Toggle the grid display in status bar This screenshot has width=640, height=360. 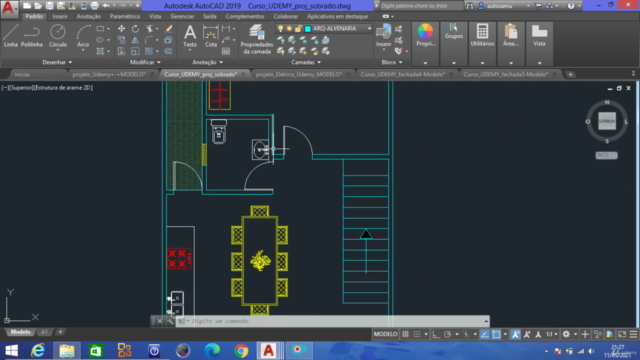tap(405, 334)
